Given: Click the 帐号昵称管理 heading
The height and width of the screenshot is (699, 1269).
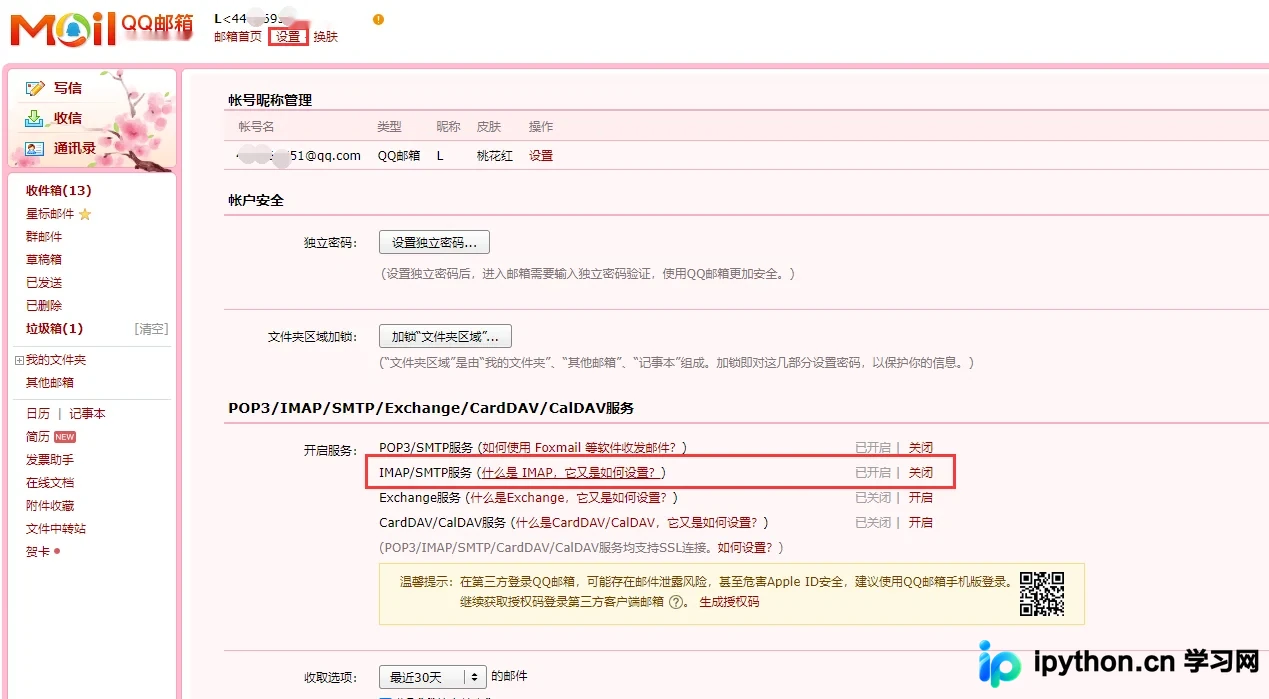Looking at the screenshot, I should [x=270, y=100].
